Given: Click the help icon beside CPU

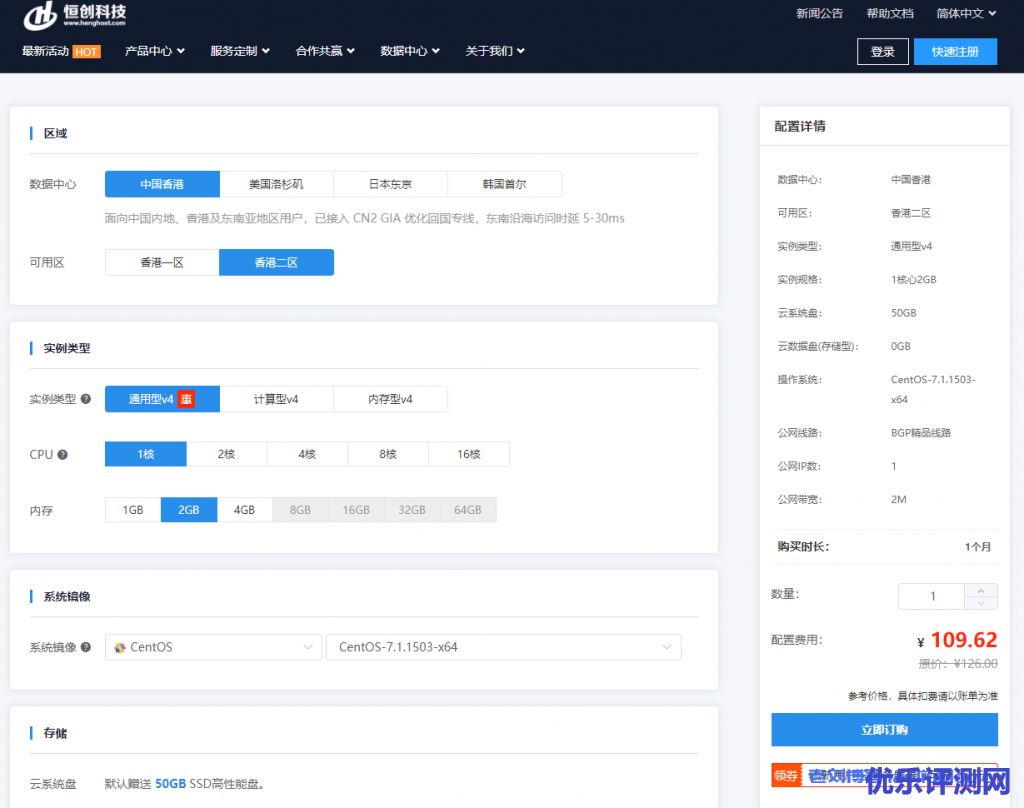Looking at the screenshot, I should point(63,454).
